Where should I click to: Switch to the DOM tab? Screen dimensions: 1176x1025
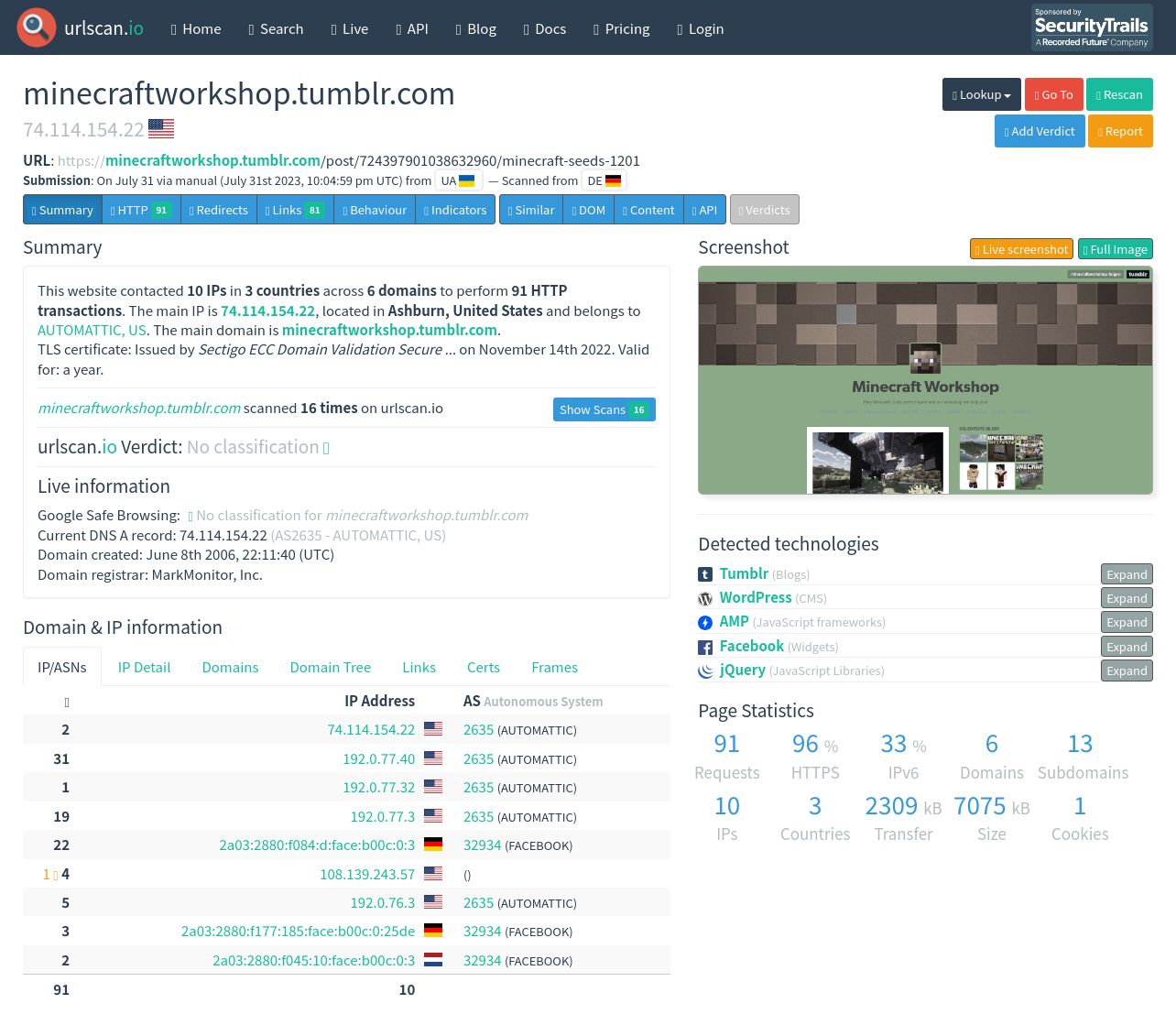[x=589, y=210]
